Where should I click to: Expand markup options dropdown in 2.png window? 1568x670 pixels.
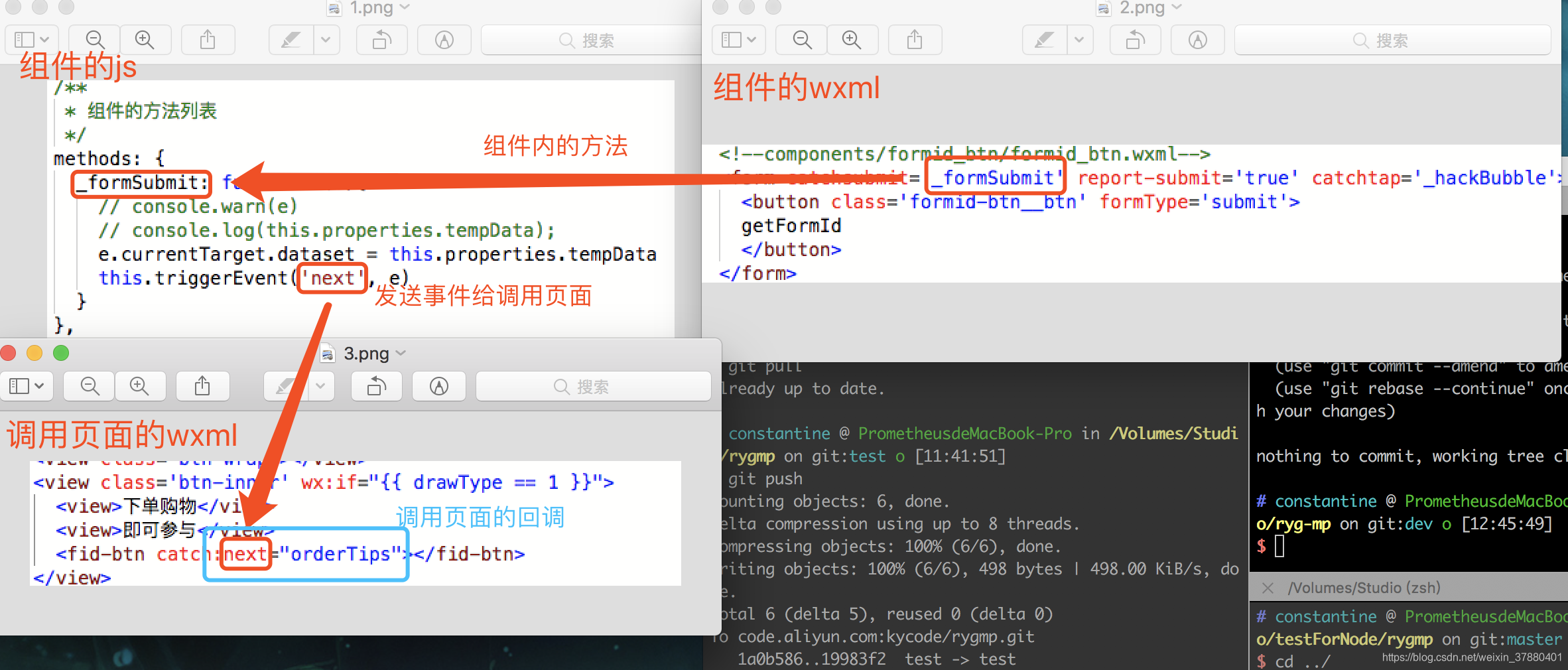pyautogui.click(x=1080, y=40)
